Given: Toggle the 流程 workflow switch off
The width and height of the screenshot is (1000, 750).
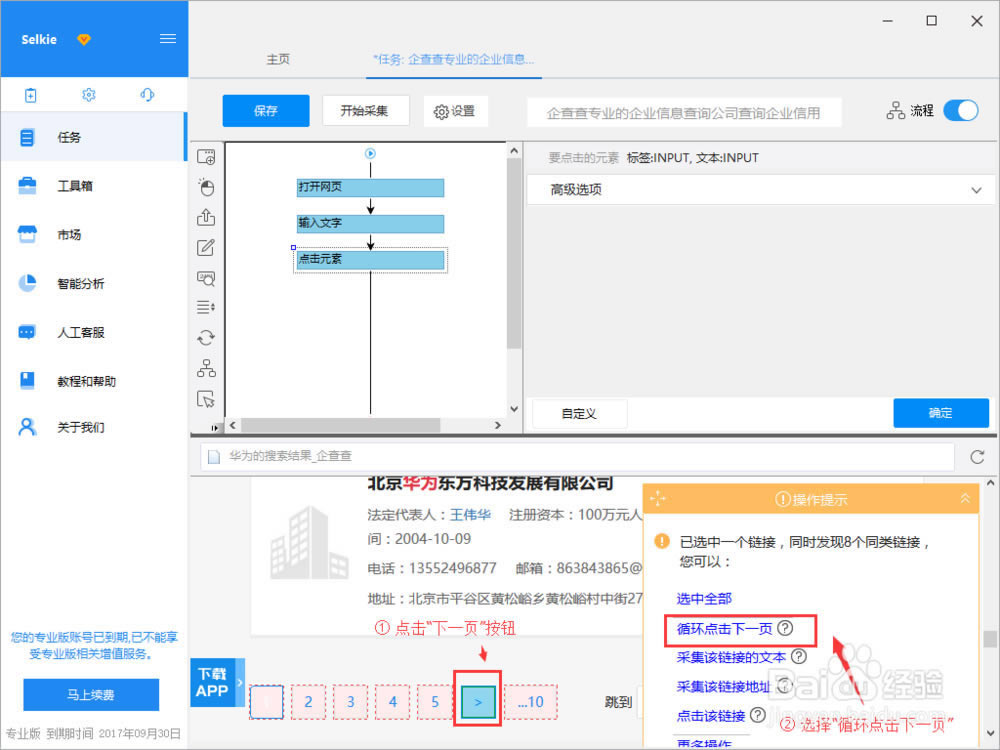Looking at the screenshot, I should pos(960,111).
